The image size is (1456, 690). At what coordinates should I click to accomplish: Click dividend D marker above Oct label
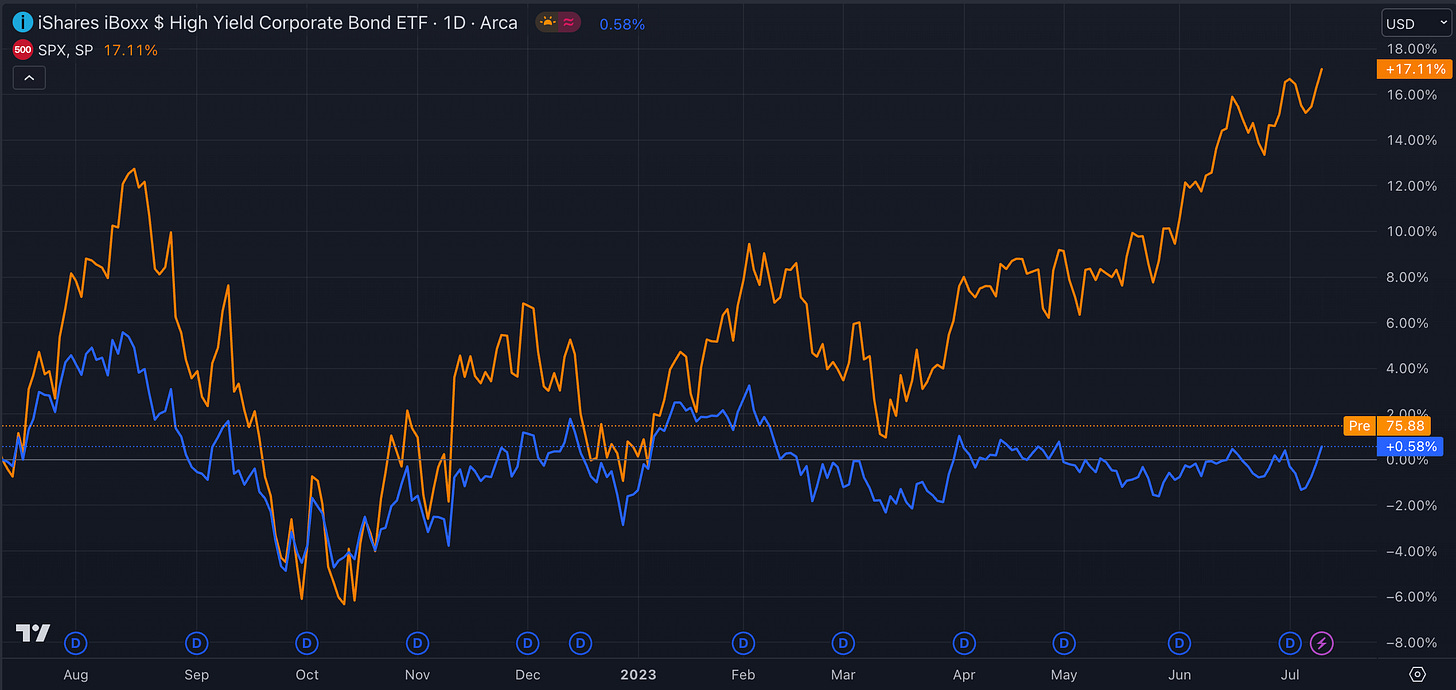[307, 642]
